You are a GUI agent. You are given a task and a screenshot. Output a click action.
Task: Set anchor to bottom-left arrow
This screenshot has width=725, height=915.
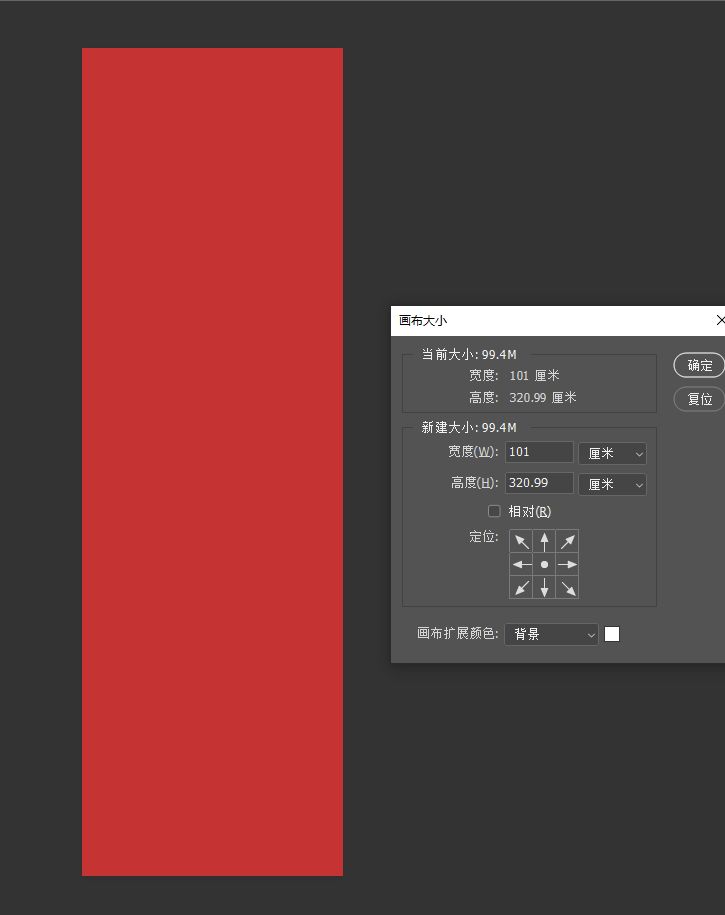pos(521,587)
